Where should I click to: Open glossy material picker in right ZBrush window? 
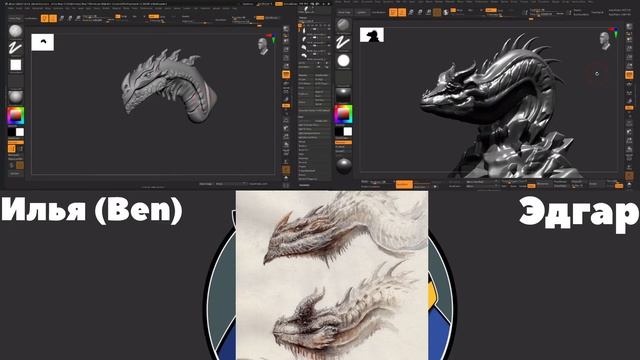pyautogui.click(x=343, y=95)
